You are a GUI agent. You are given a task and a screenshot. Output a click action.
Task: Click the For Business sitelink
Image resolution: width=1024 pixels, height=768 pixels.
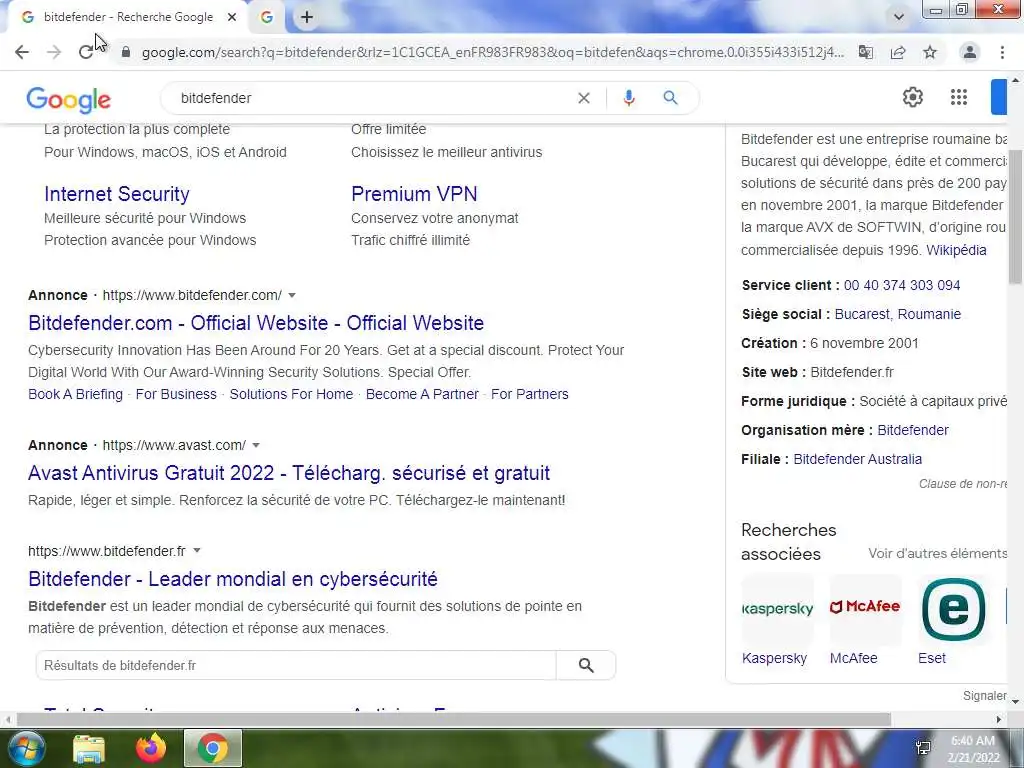point(176,394)
